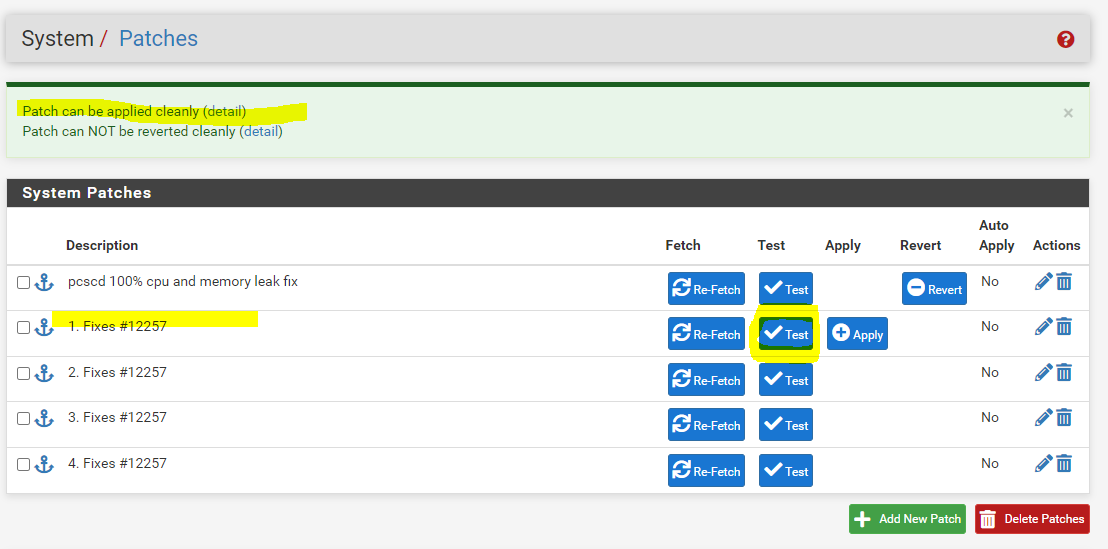Revert the pcscd memory leak patch

click(x=934, y=289)
